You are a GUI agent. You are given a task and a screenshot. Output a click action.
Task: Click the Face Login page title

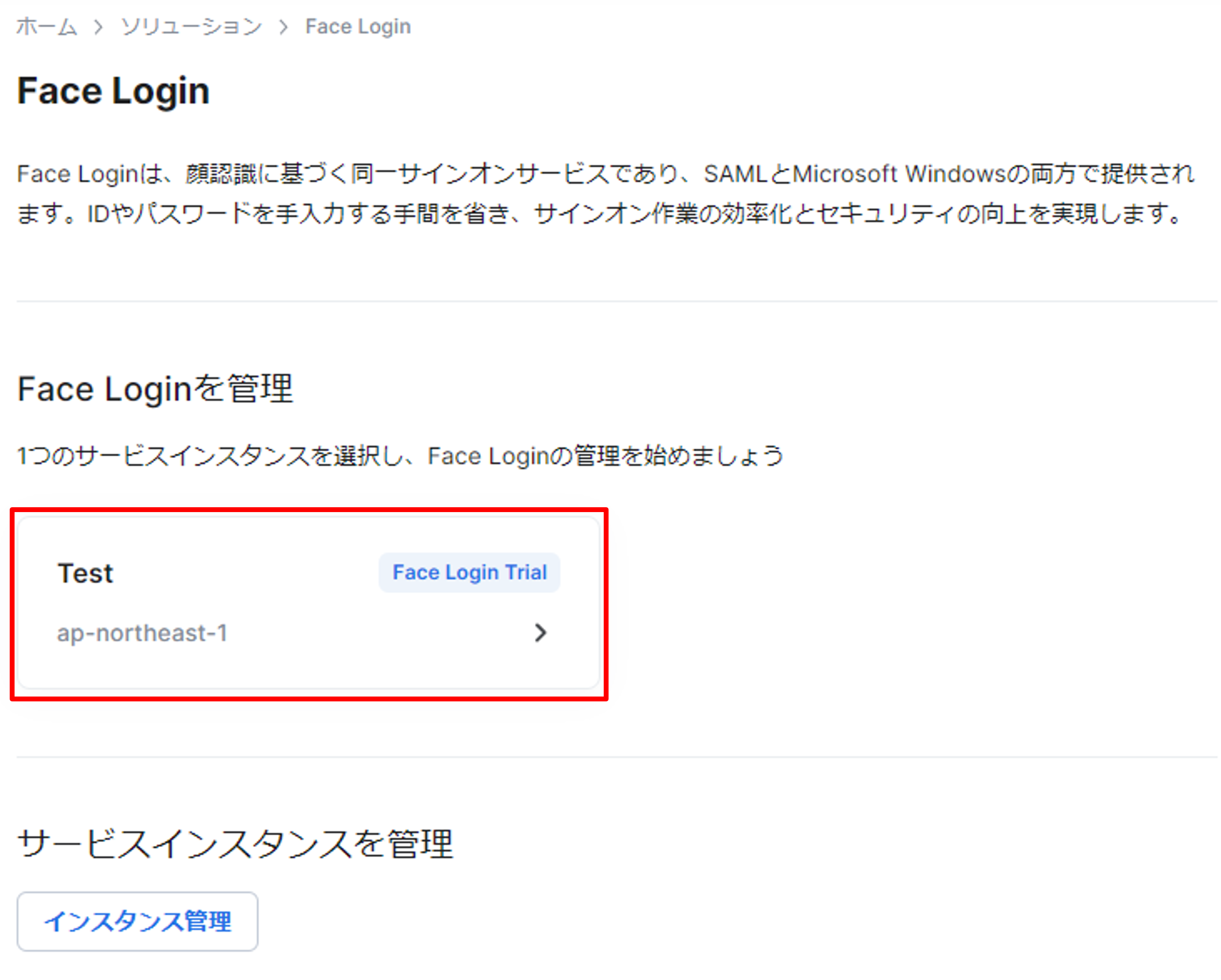(113, 91)
